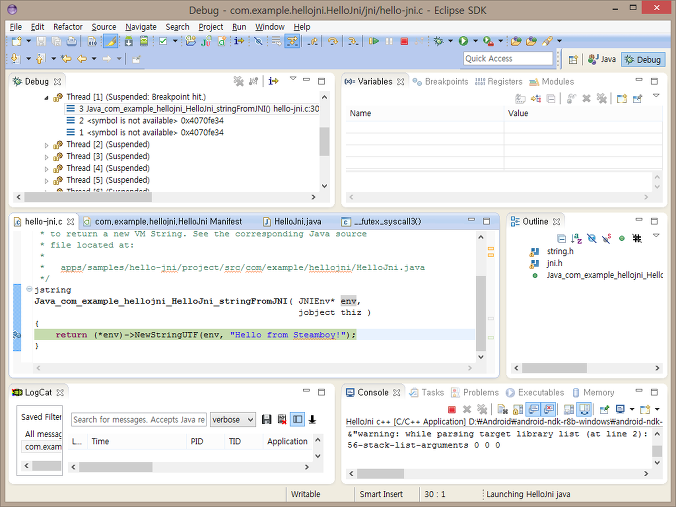Screen dimensions: 676x507
Task: Expand Thread [2] (Suspended)
Action: tap(46, 145)
